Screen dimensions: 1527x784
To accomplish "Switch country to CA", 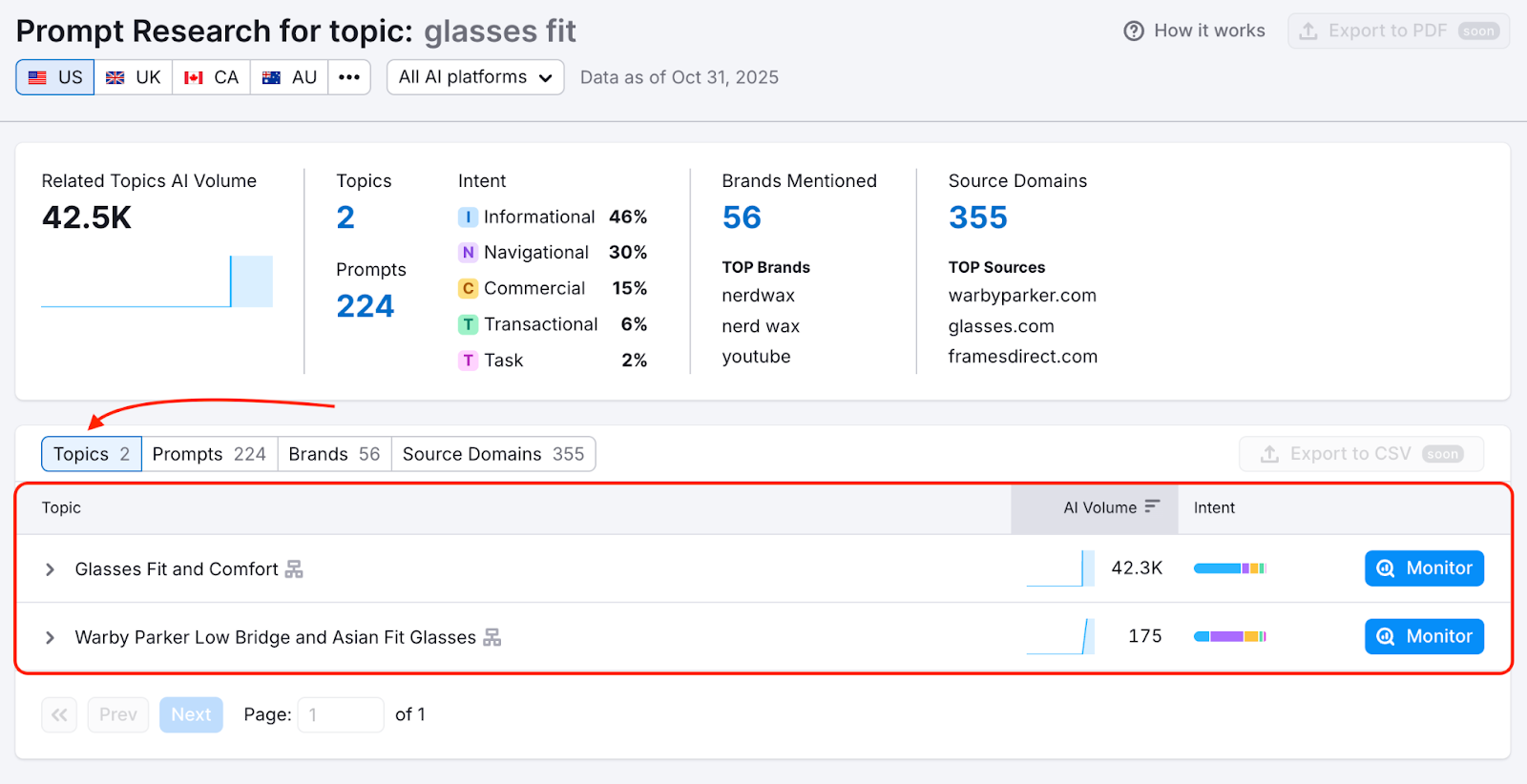I will click(212, 77).
